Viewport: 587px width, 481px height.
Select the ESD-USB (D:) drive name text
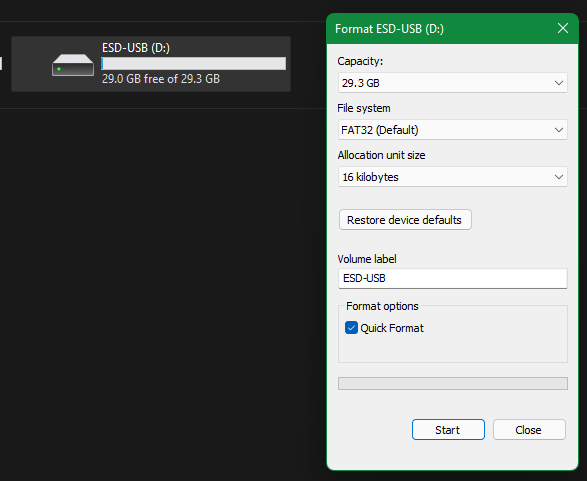coord(136,48)
